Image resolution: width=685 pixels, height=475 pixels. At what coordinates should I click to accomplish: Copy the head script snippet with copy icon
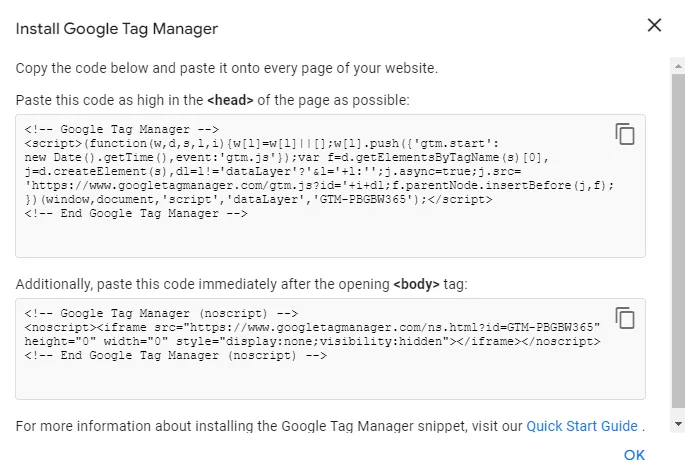tap(625, 134)
